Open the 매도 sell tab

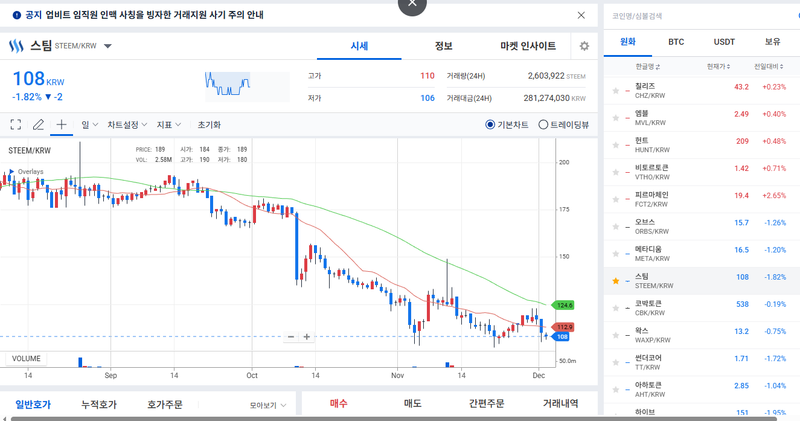click(412, 403)
